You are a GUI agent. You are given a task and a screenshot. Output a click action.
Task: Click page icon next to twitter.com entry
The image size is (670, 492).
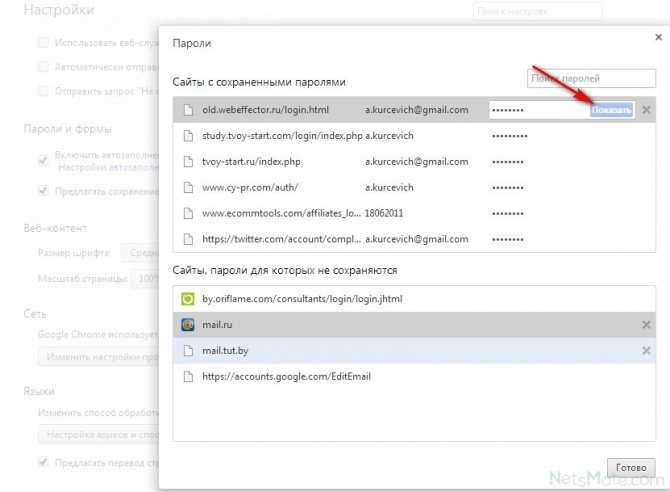coord(187,239)
